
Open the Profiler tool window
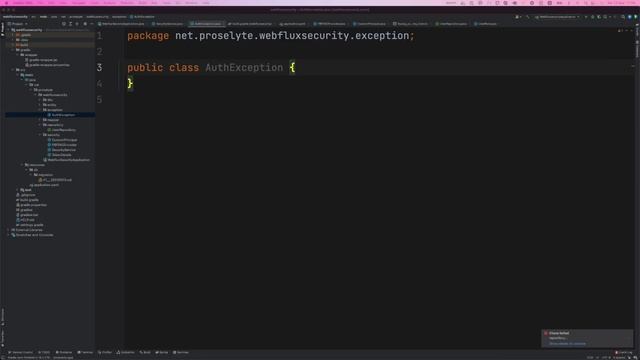click(105, 352)
